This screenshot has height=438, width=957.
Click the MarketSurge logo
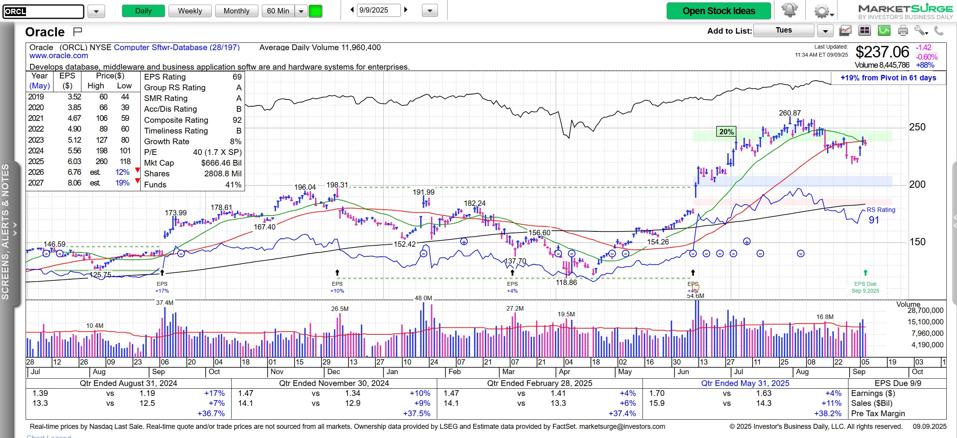(x=905, y=11)
